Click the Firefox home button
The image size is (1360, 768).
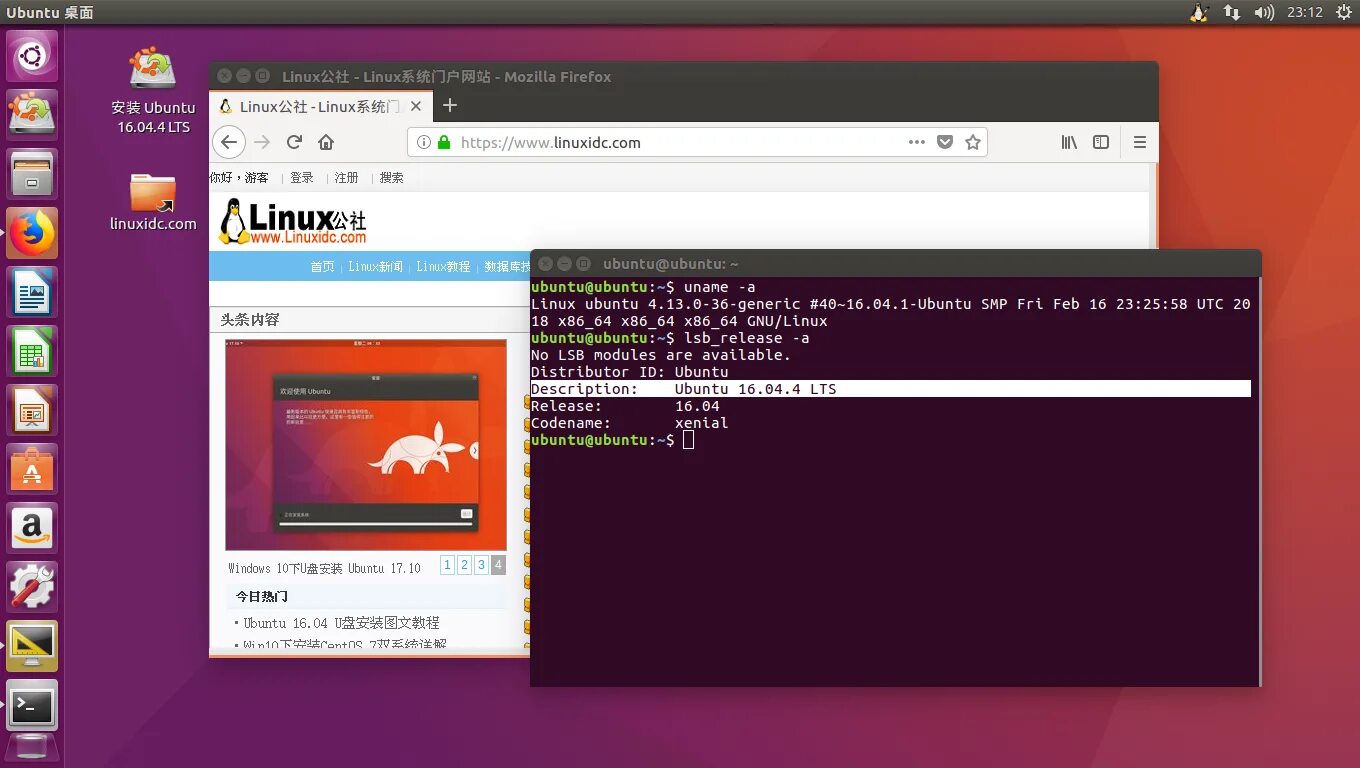click(x=326, y=142)
